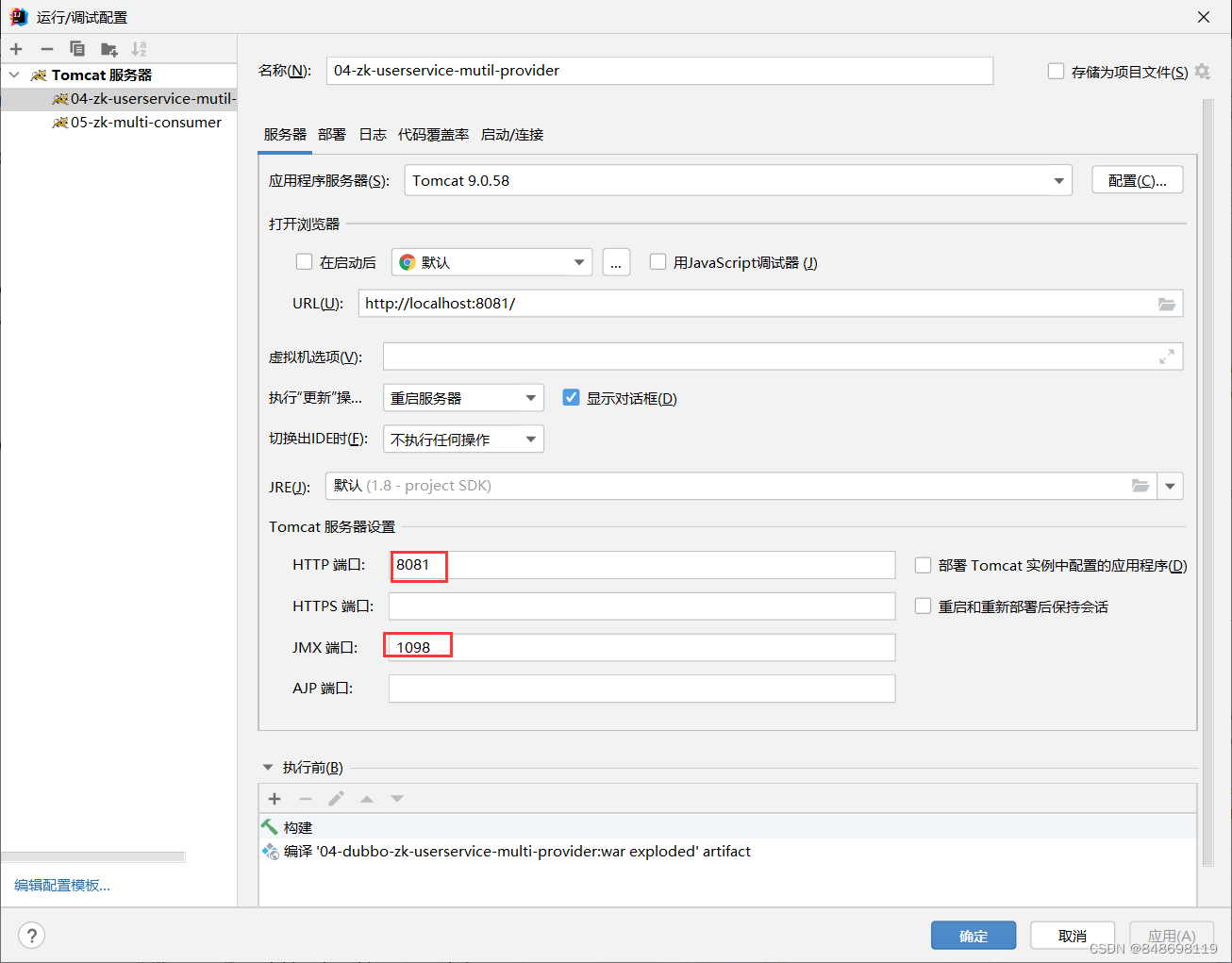Open the application server Tomcat 9.0.58 dropdown

coord(738,180)
